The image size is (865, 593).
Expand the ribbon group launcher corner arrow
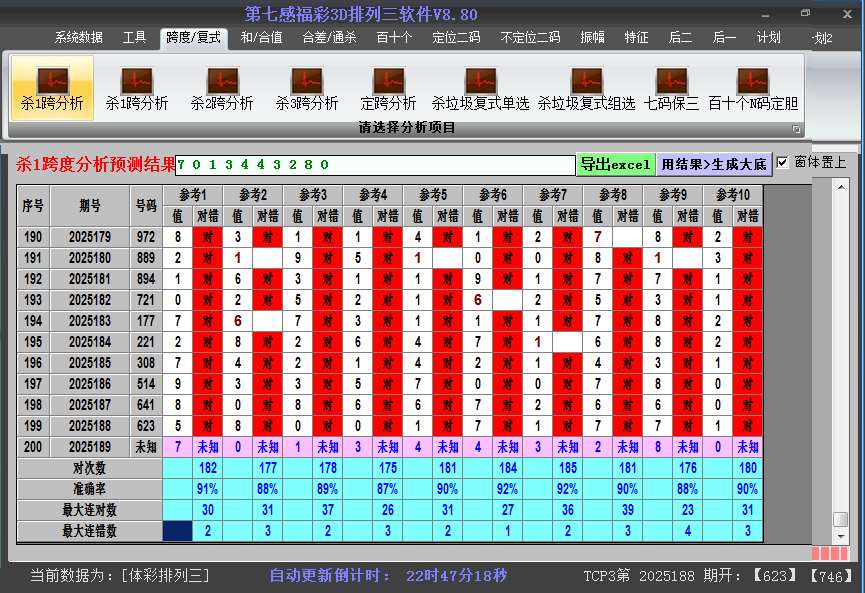796,129
